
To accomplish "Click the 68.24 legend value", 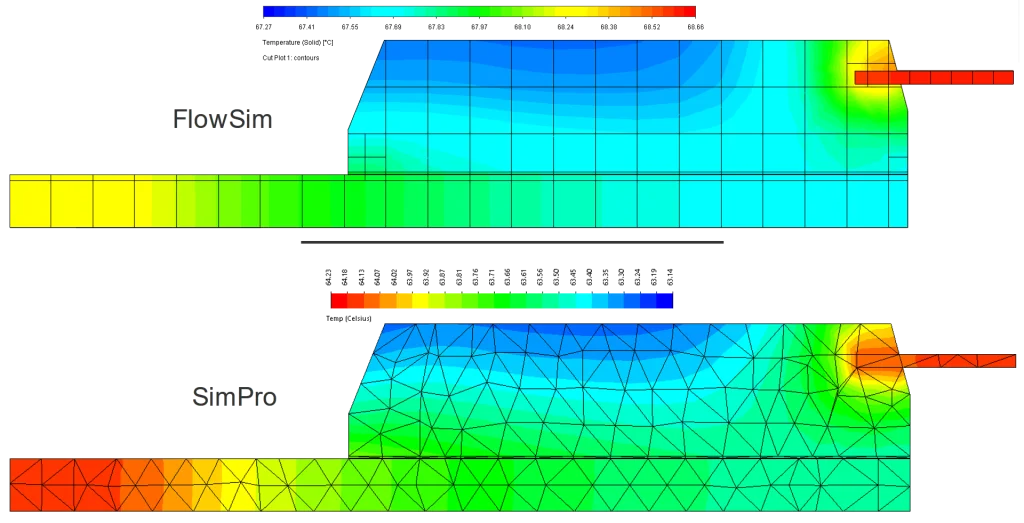I will coord(566,27).
